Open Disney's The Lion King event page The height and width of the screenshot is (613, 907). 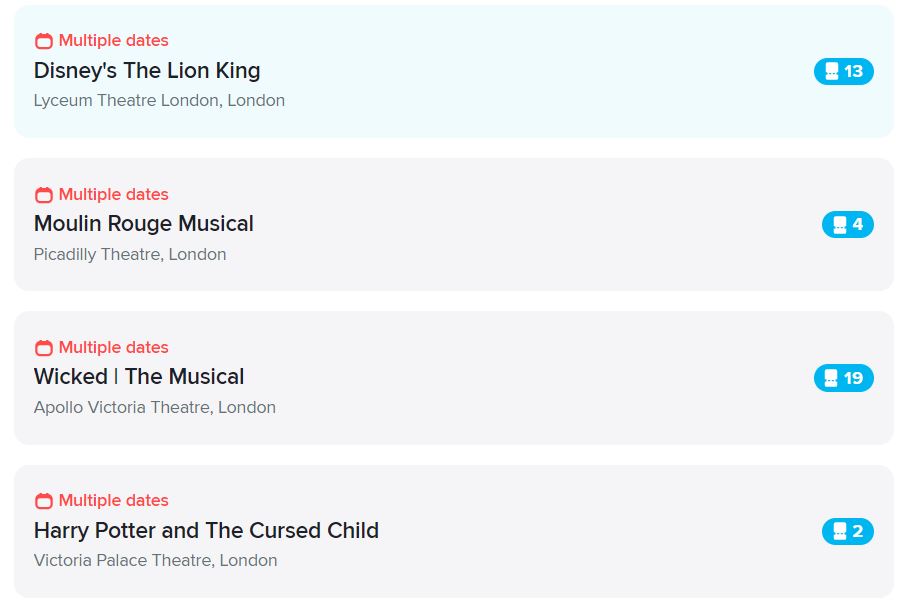click(147, 70)
